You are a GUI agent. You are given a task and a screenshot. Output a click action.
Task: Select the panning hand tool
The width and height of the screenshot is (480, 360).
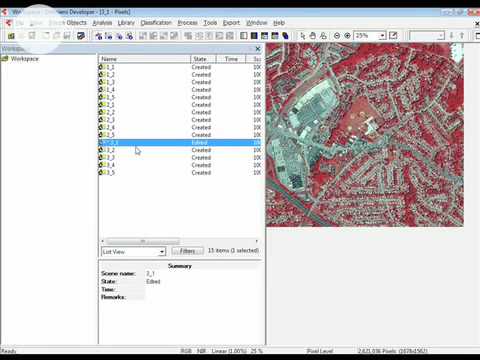pyautogui.click(x=313, y=36)
